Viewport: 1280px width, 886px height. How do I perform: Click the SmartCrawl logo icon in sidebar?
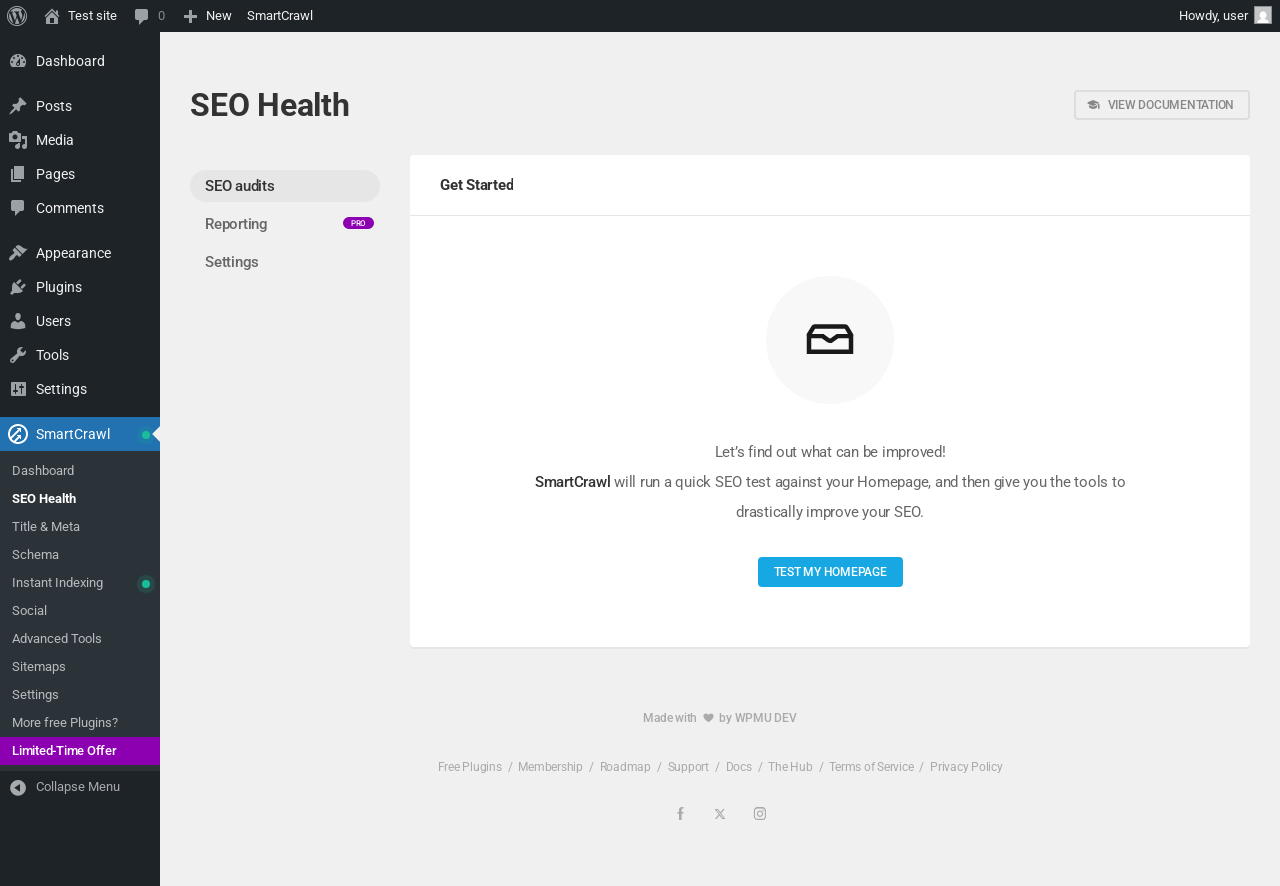point(18,434)
